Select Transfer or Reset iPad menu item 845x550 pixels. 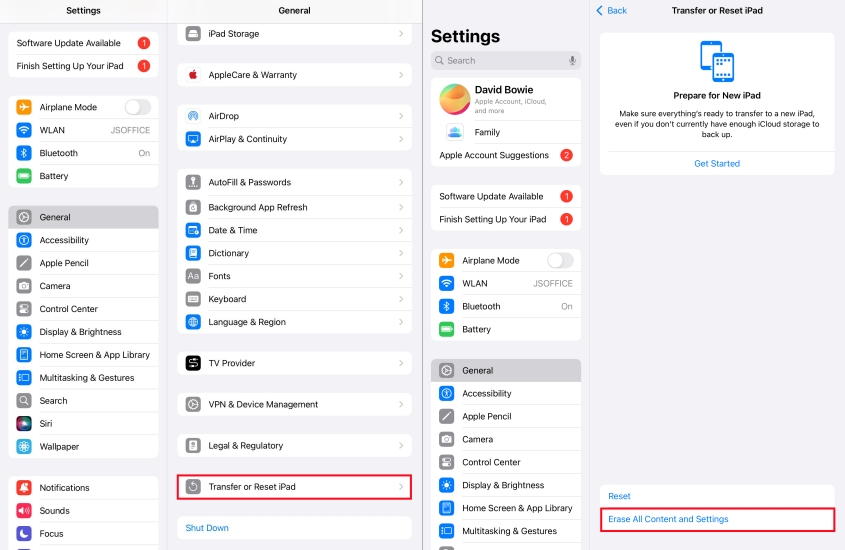point(294,487)
